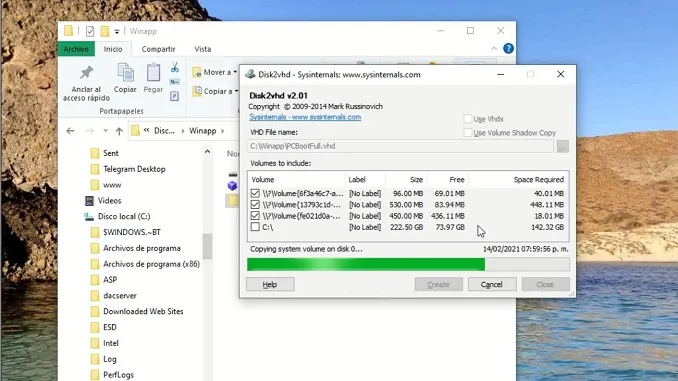
Task: Click the Disk2vhd title bar app icon
Action: coord(250,74)
